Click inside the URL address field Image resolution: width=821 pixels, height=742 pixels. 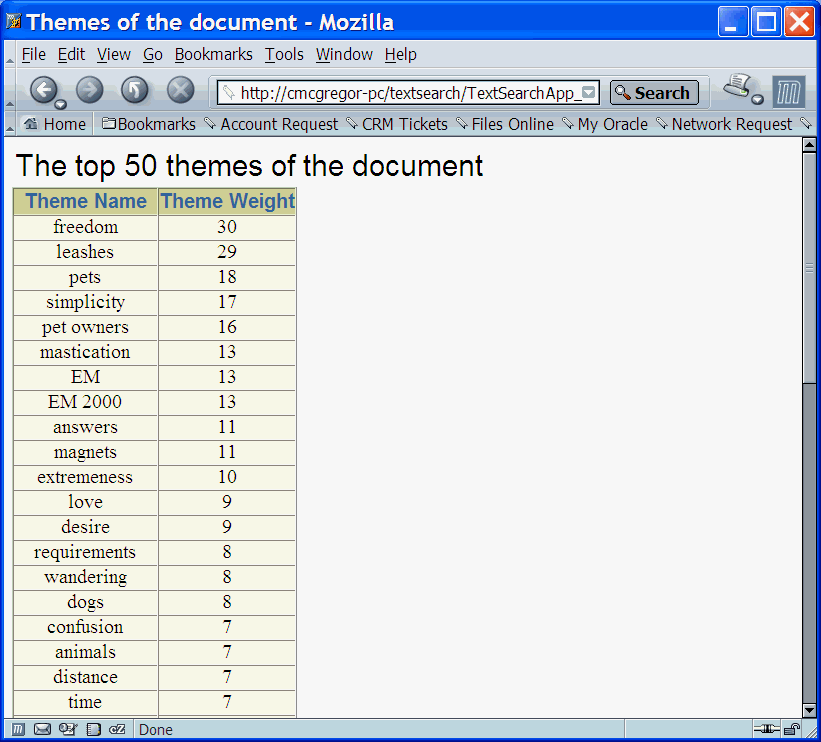pos(400,91)
